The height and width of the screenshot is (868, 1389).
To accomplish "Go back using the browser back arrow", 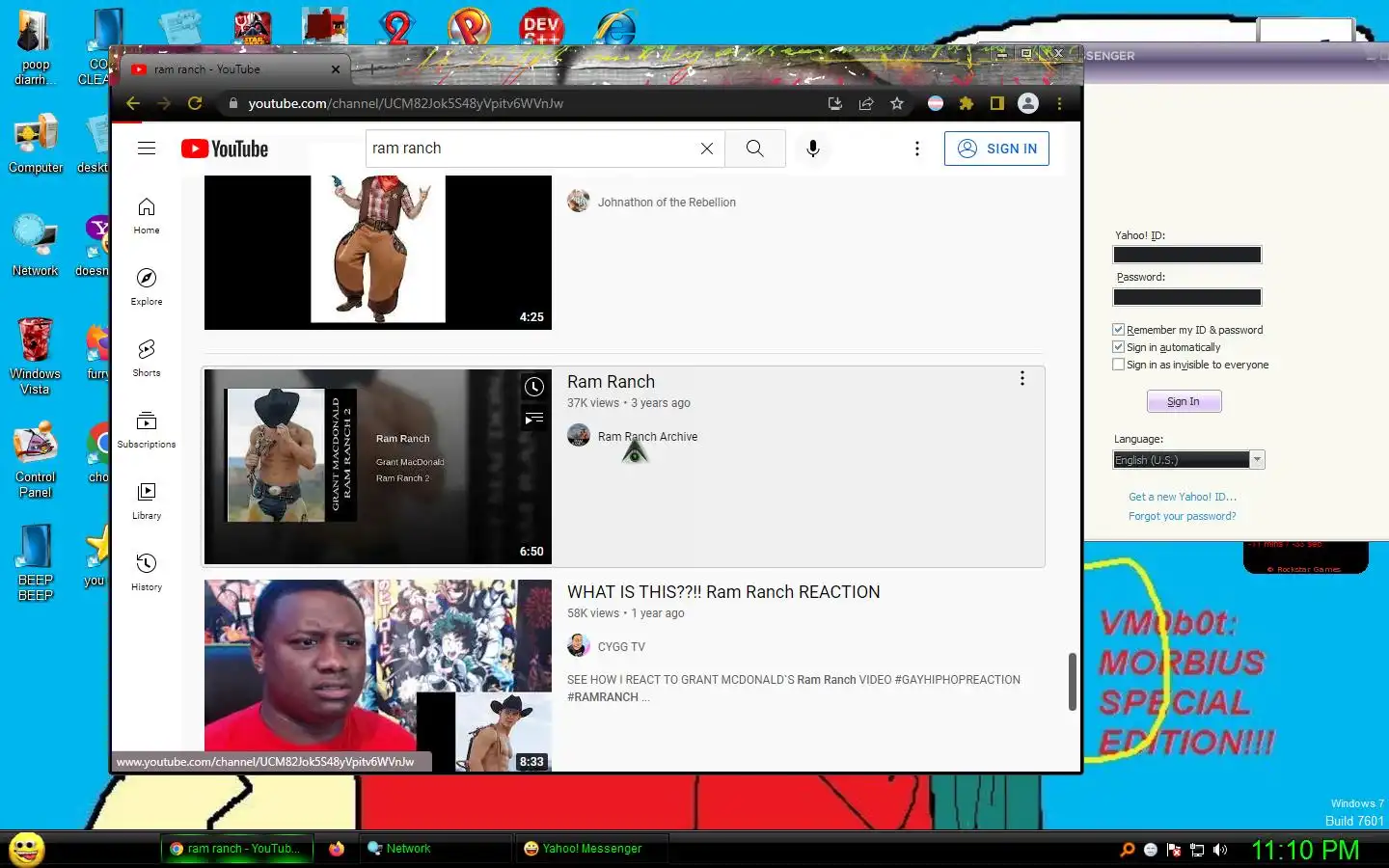I will (133, 103).
